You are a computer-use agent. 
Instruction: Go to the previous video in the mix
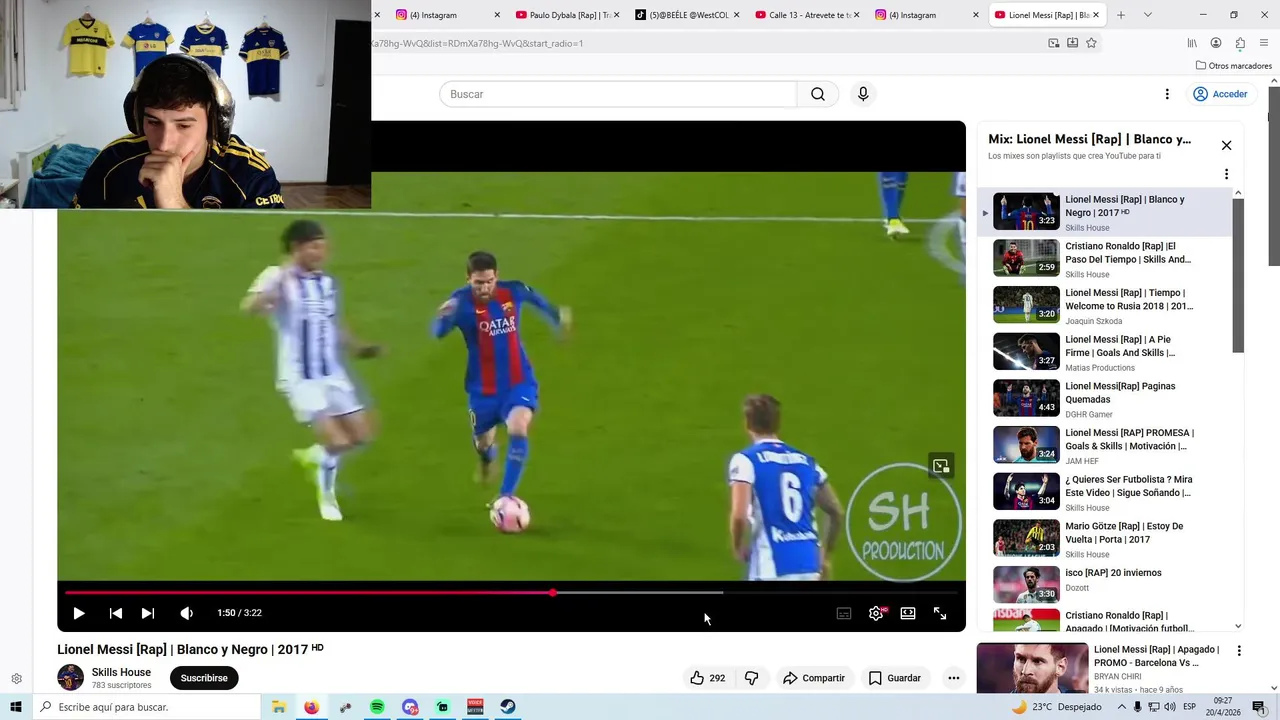(116, 613)
